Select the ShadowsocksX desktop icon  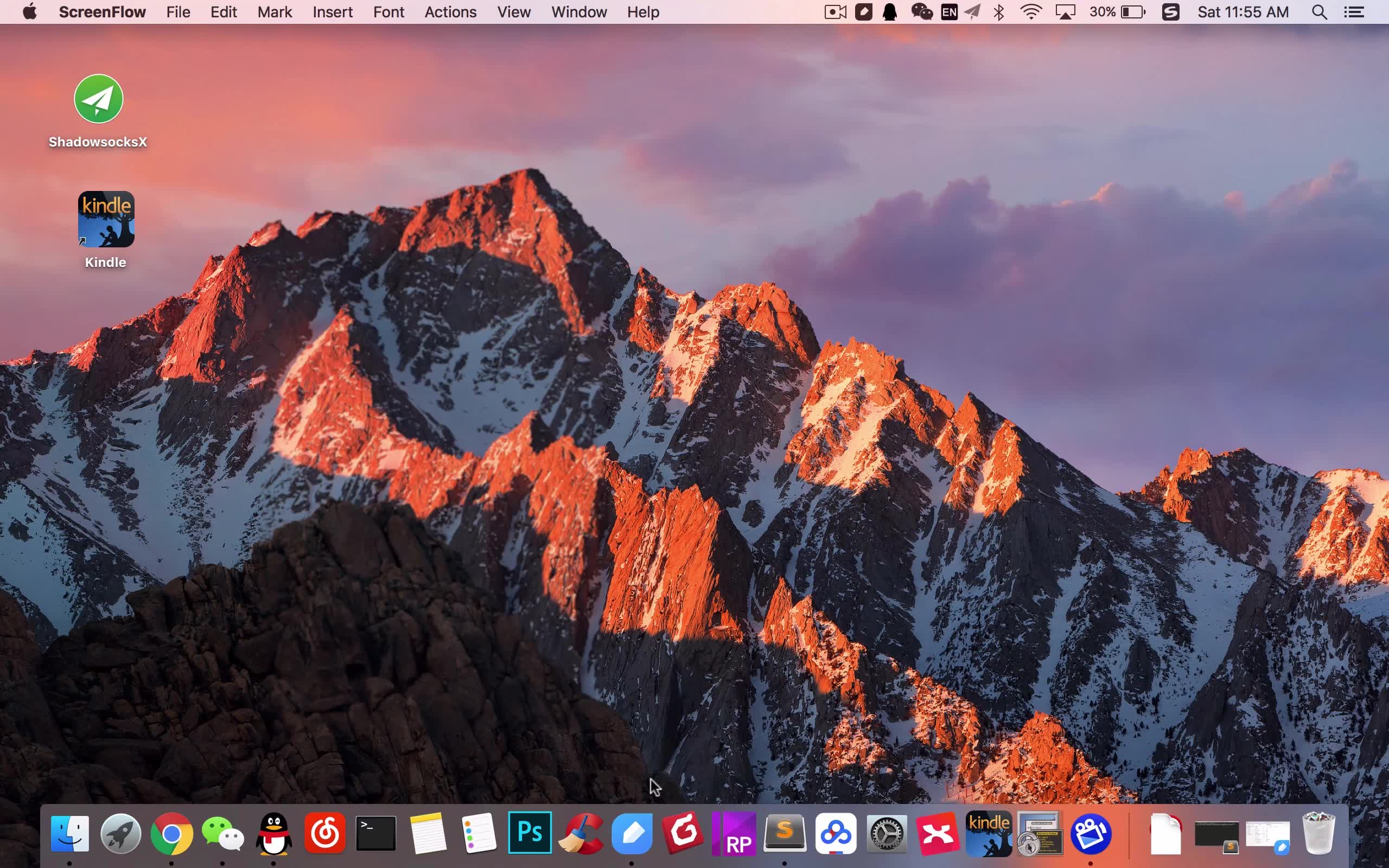point(99,99)
